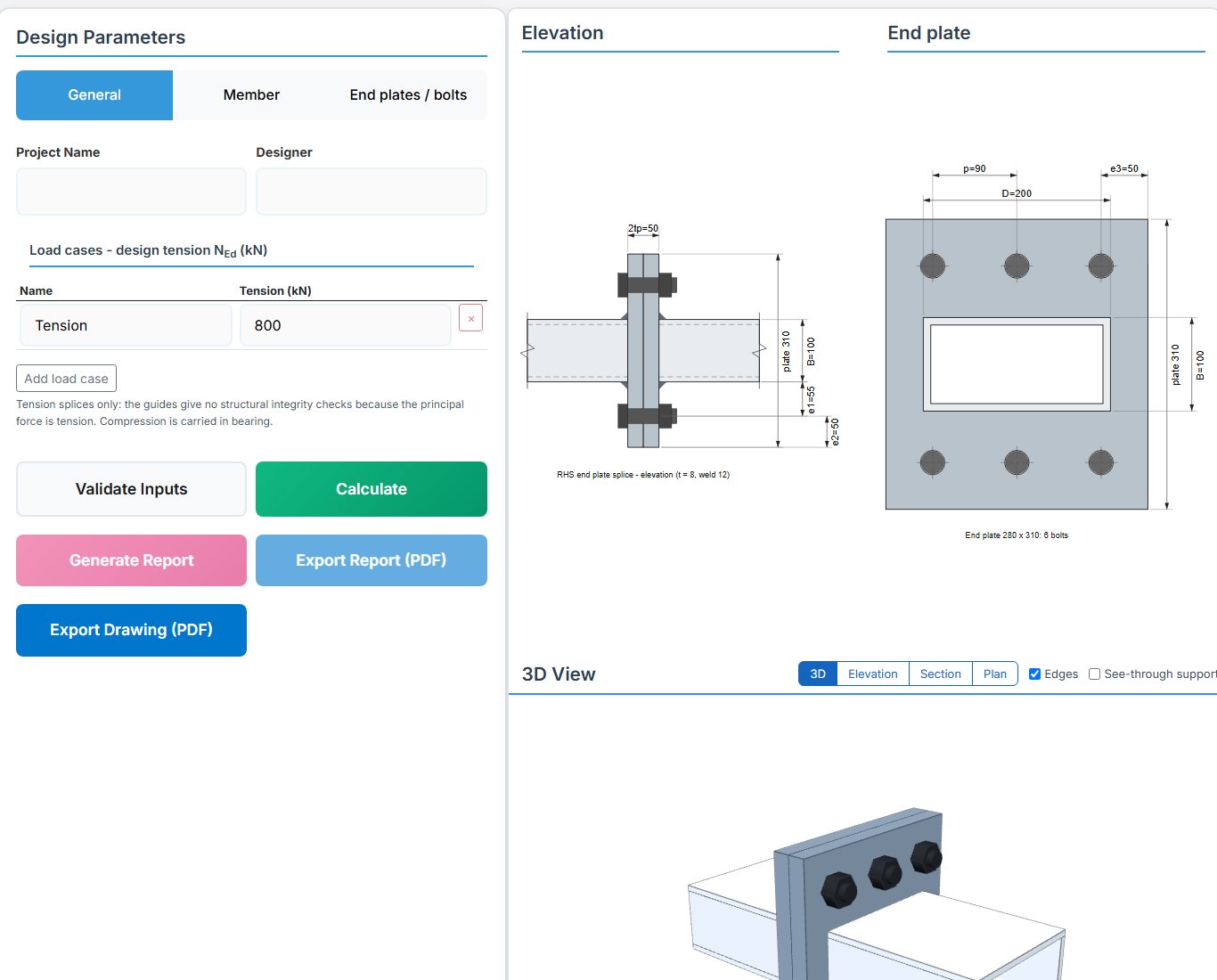Edit the load case name Tension
1217x980 pixels.
[x=126, y=325]
